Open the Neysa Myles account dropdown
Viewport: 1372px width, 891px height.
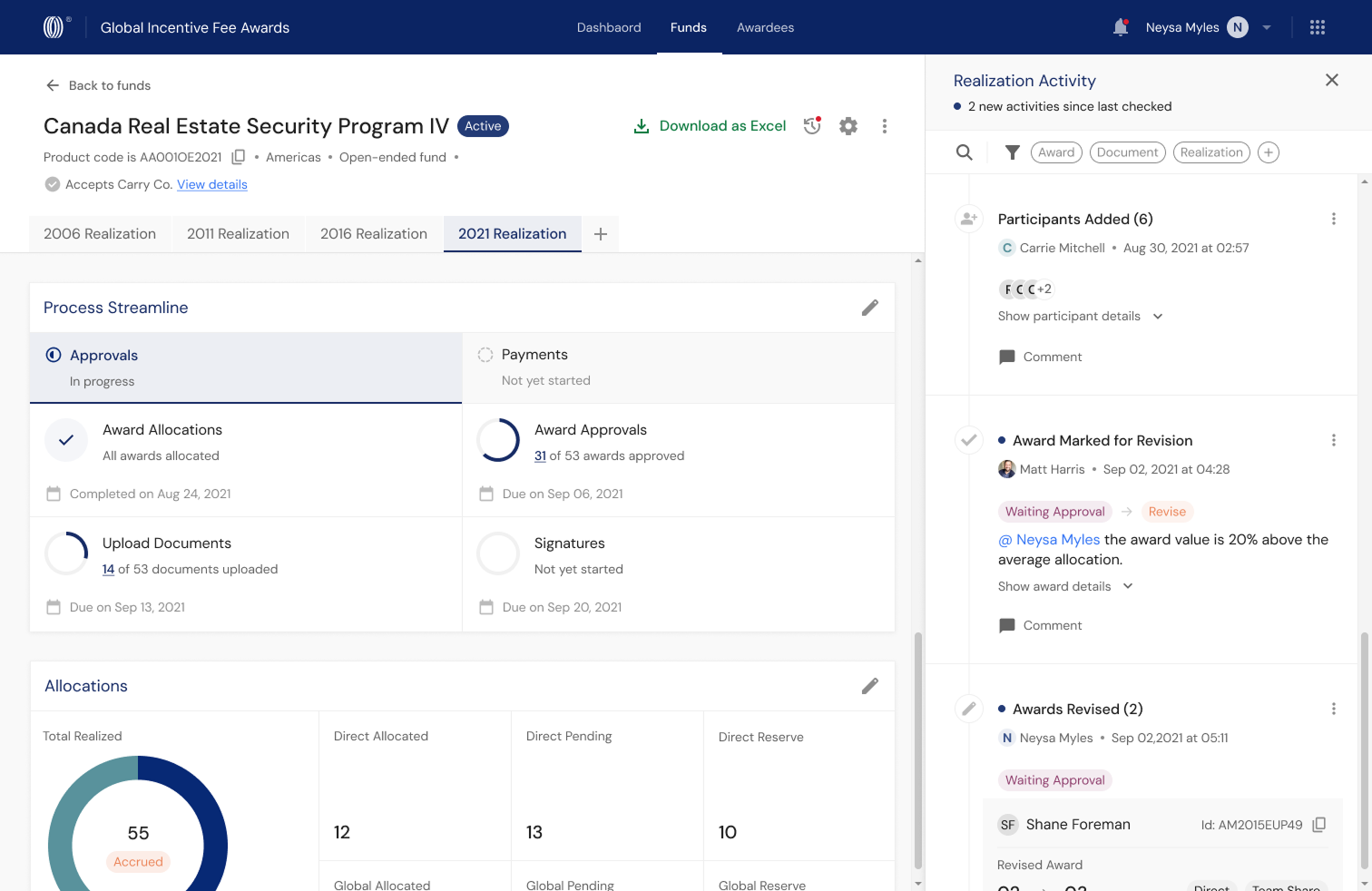1267,27
